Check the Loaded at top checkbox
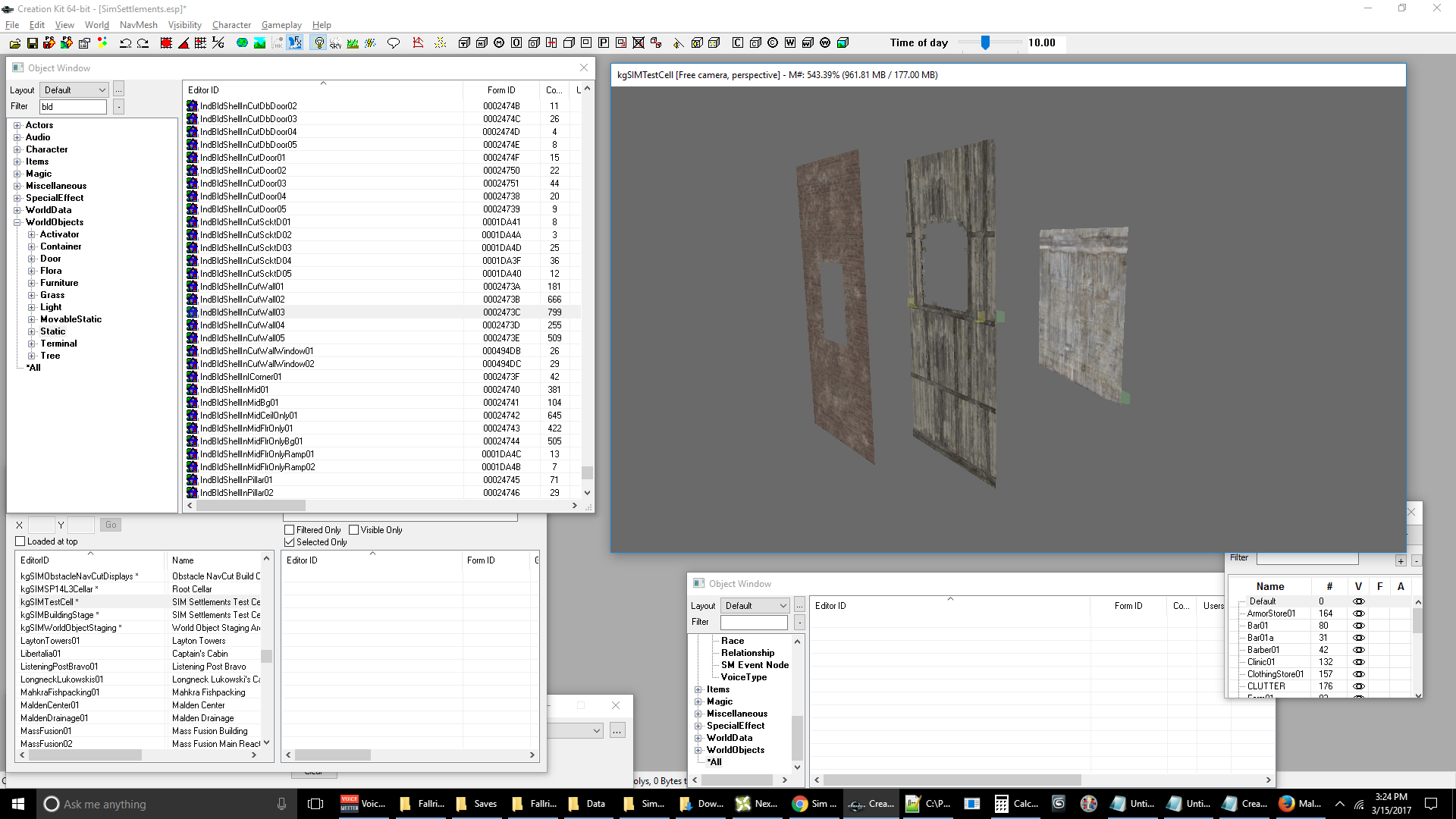 pyautogui.click(x=20, y=541)
